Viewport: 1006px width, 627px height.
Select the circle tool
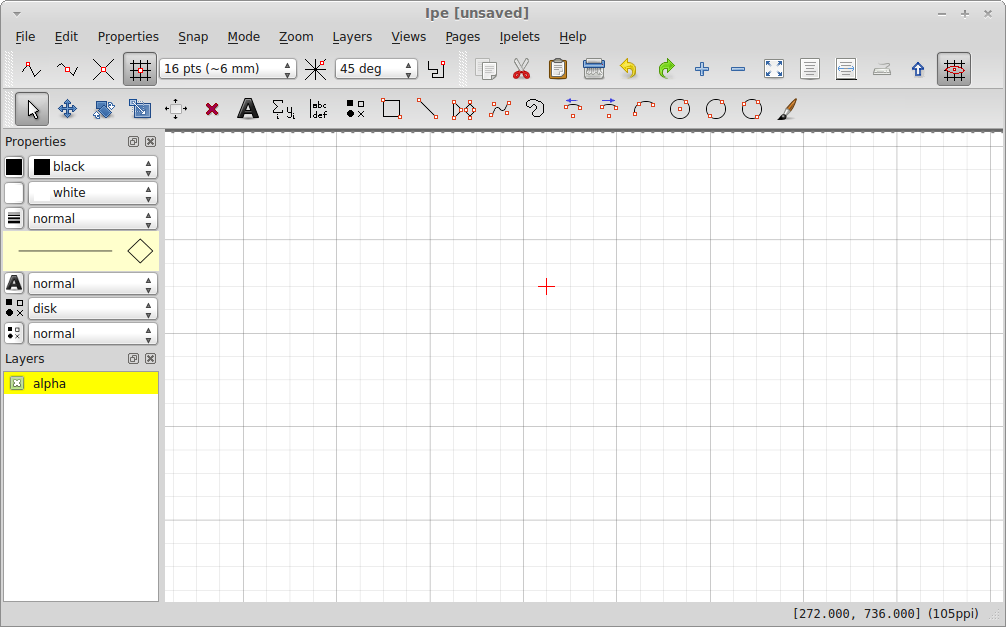(680, 108)
